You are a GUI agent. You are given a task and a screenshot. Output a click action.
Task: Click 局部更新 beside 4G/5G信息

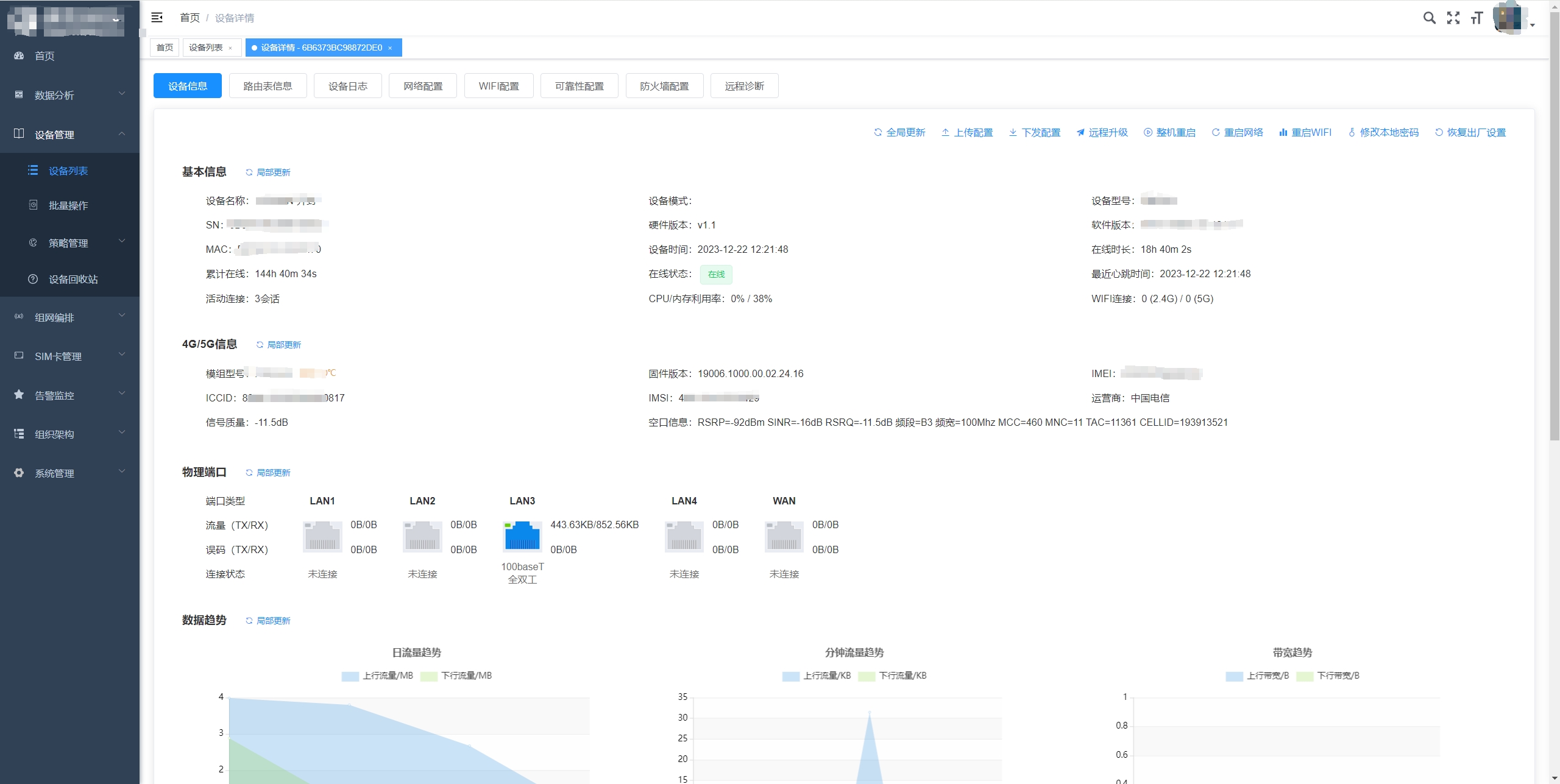tap(279, 345)
